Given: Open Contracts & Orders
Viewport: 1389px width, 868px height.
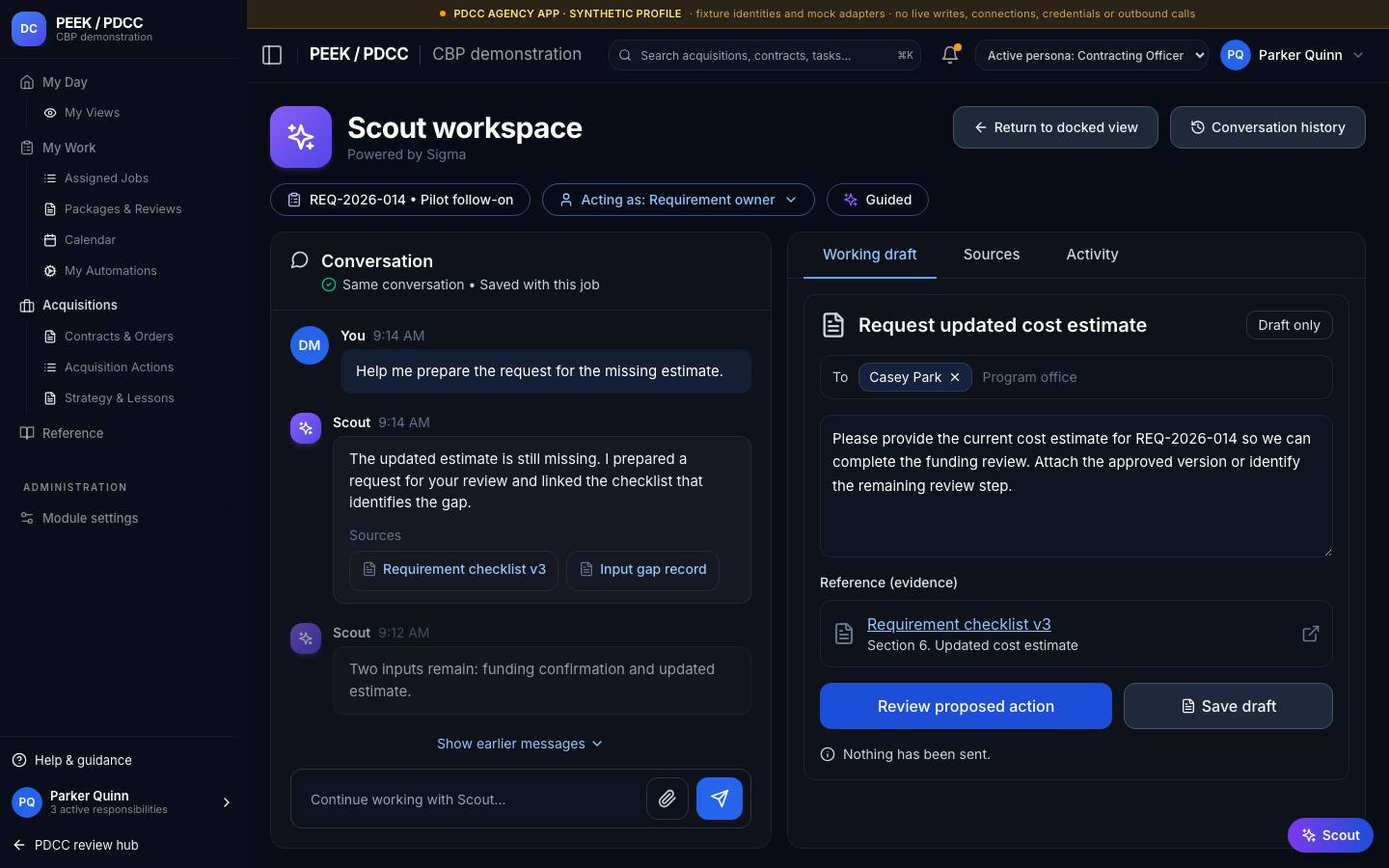Looking at the screenshot, I should 119,337.
